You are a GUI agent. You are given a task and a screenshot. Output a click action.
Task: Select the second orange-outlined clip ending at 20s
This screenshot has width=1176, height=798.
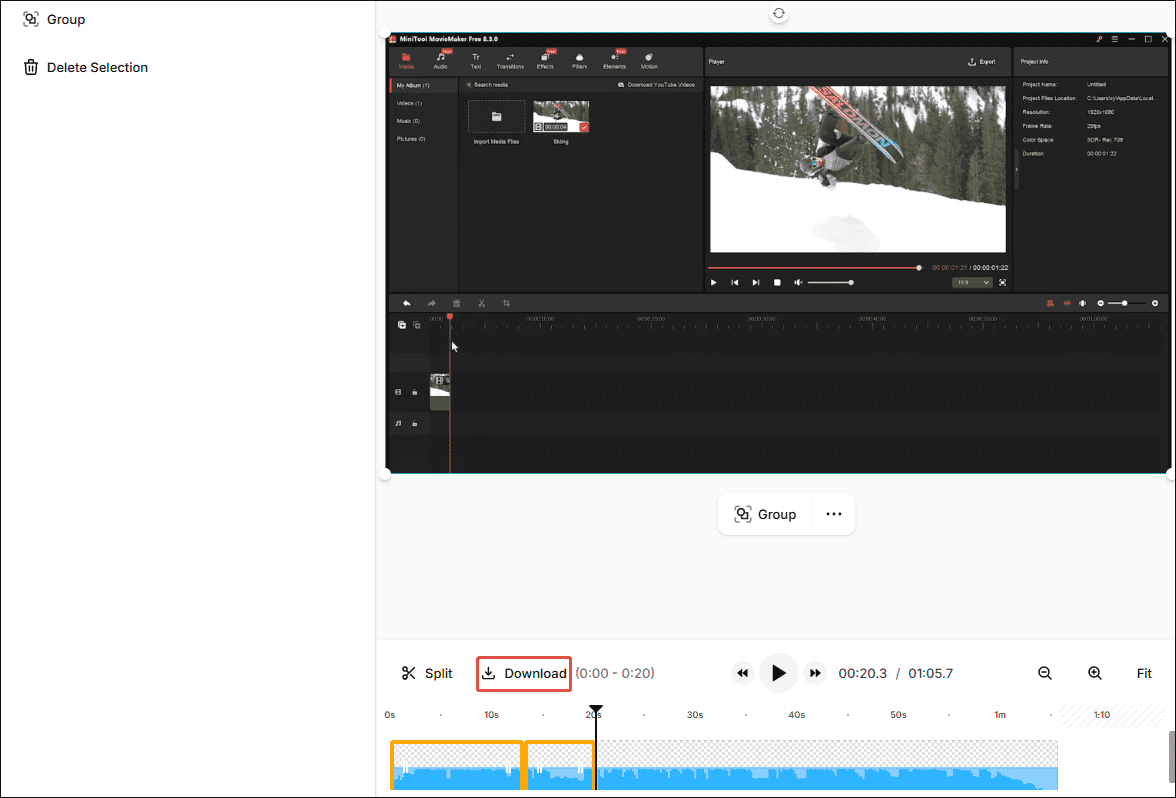click(560, 765)
